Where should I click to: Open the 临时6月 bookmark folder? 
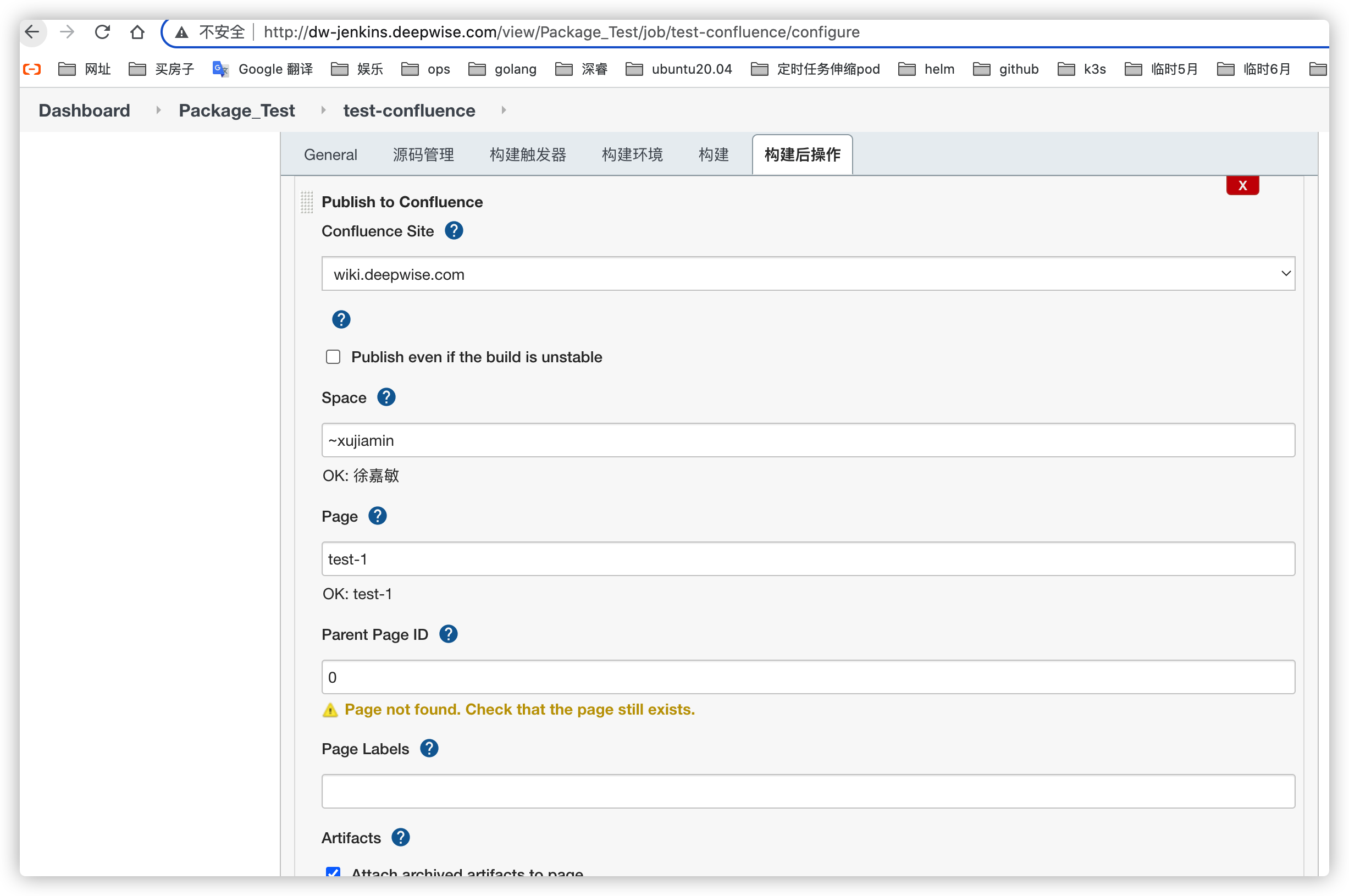1253,69
